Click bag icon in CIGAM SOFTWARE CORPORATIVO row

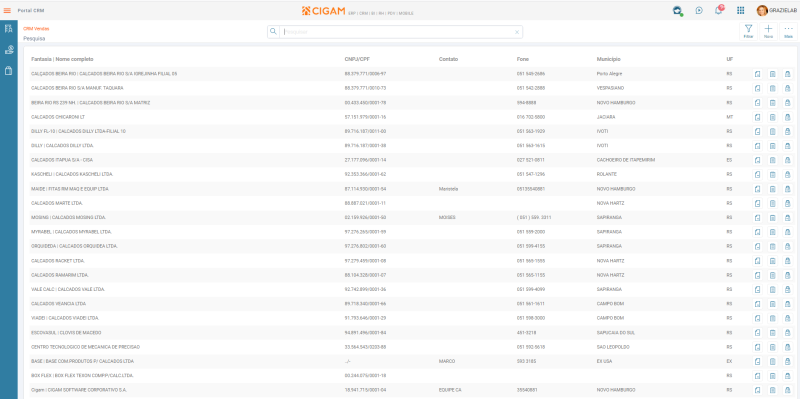(x=787, y=390)
